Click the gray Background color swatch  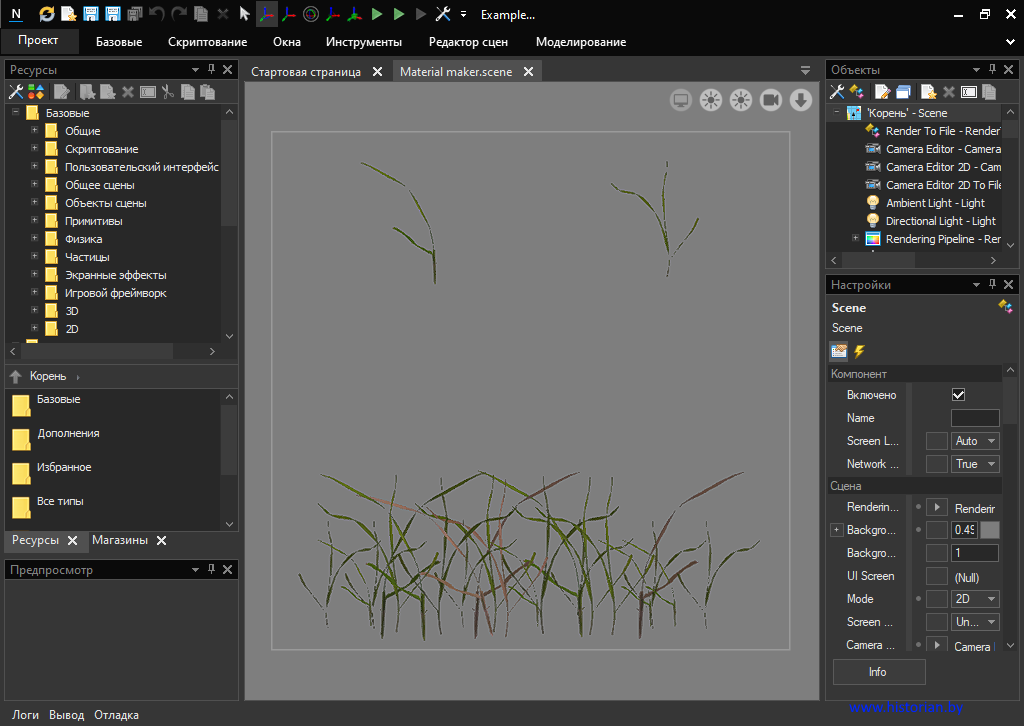(x=989, y=530)
